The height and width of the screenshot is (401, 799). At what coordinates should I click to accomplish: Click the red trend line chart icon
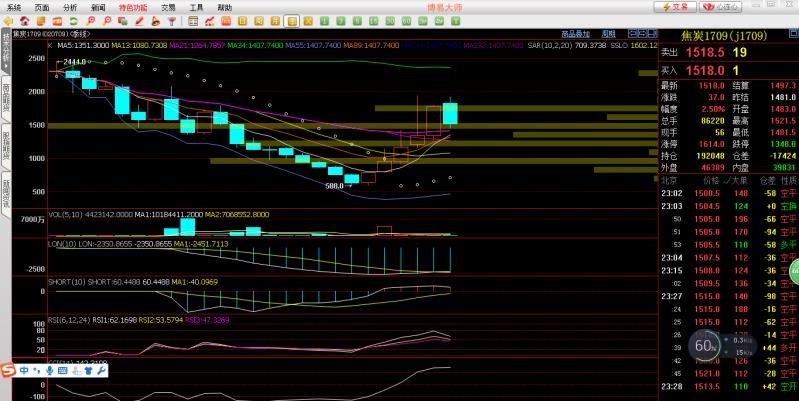pos(209,21)
